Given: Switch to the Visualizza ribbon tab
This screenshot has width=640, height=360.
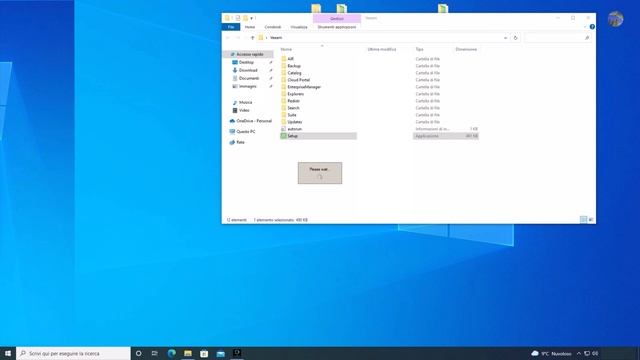Looking at the screenshot, I should (x=299, y=27).
